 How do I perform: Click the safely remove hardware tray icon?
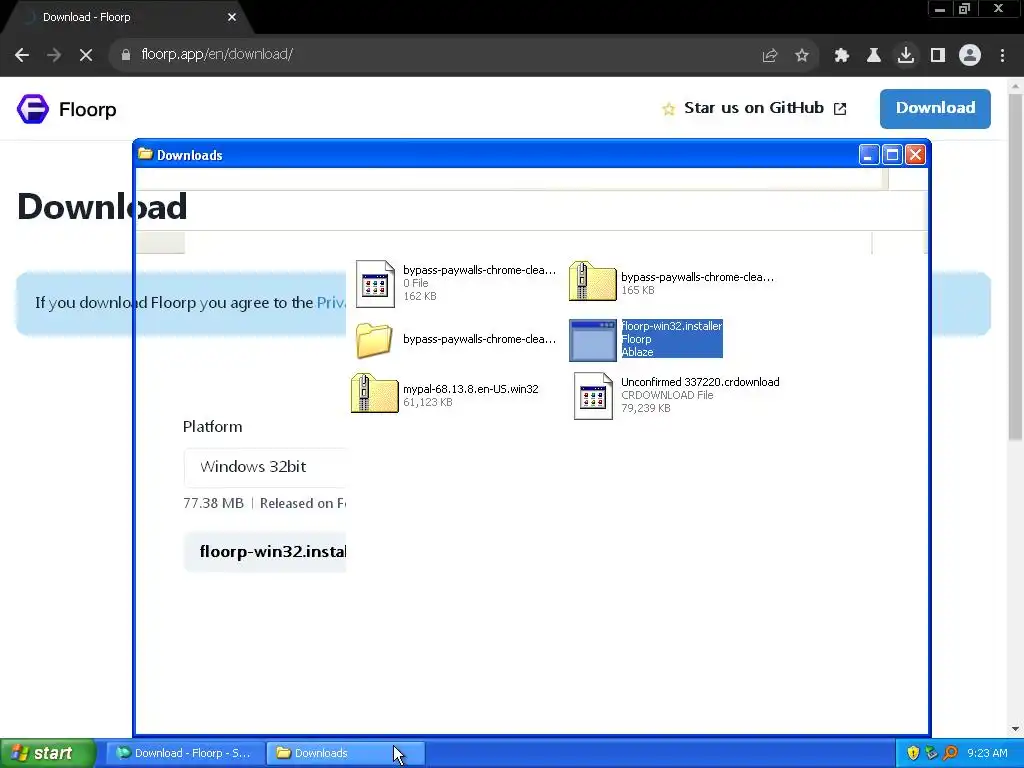point(931,753)
